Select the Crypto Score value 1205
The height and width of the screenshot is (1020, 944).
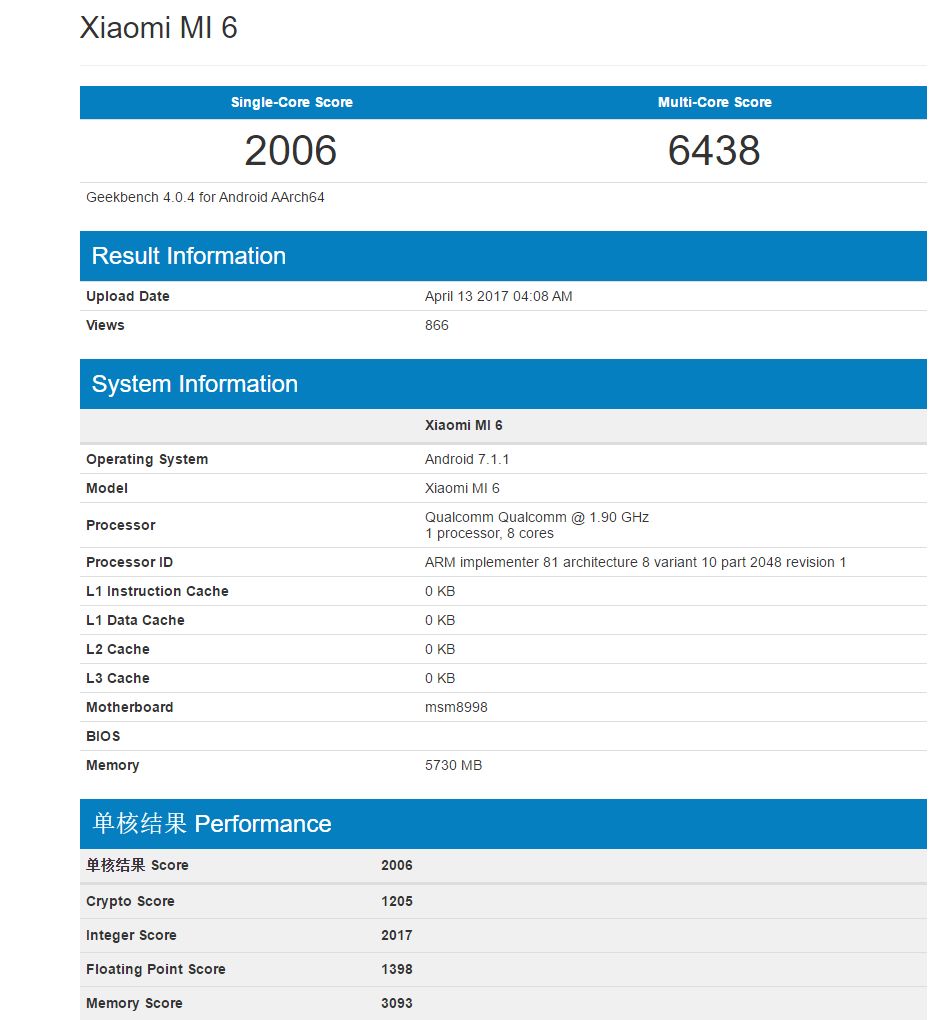coord(397,901)
